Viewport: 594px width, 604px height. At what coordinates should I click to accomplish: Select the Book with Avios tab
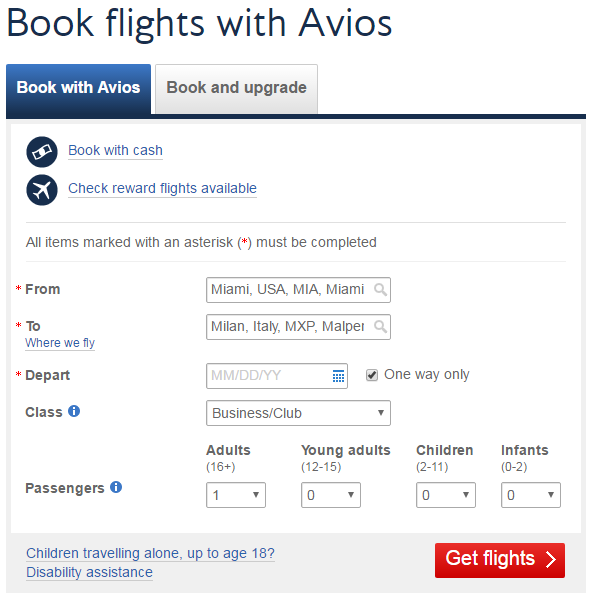(x=79, y=89)
